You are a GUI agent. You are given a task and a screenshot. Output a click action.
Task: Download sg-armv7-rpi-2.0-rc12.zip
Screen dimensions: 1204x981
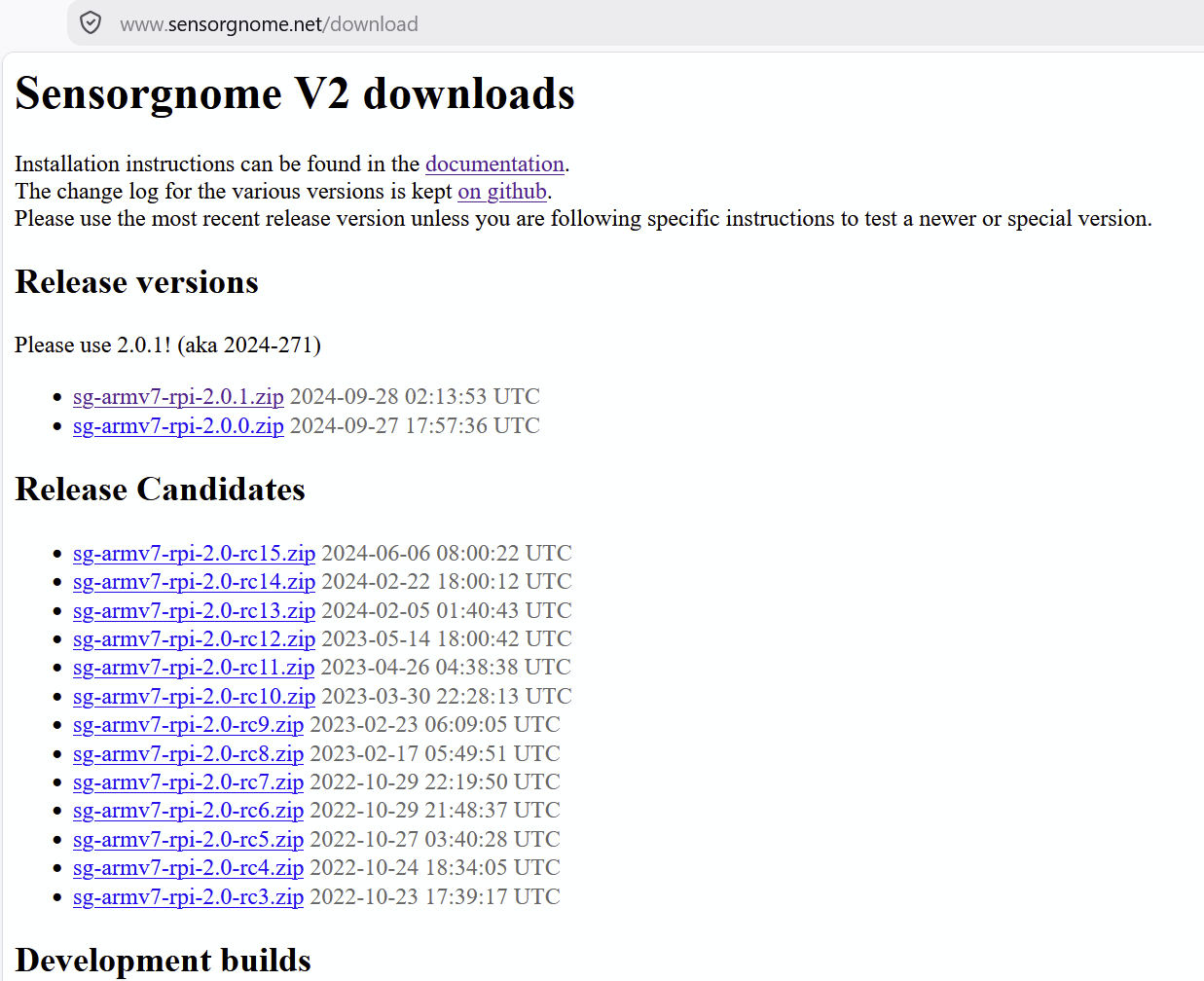(x=194, y=638)
